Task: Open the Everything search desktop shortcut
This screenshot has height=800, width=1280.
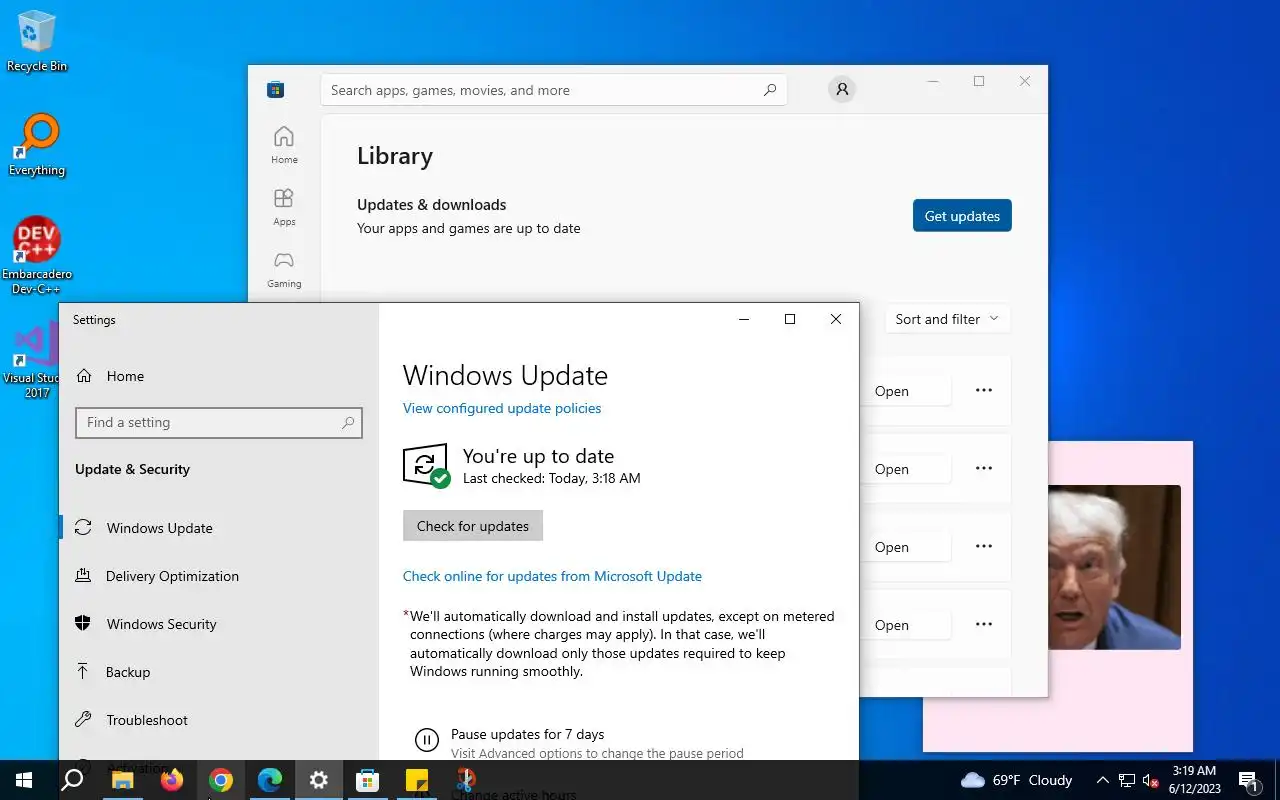Action: [37, 146]
